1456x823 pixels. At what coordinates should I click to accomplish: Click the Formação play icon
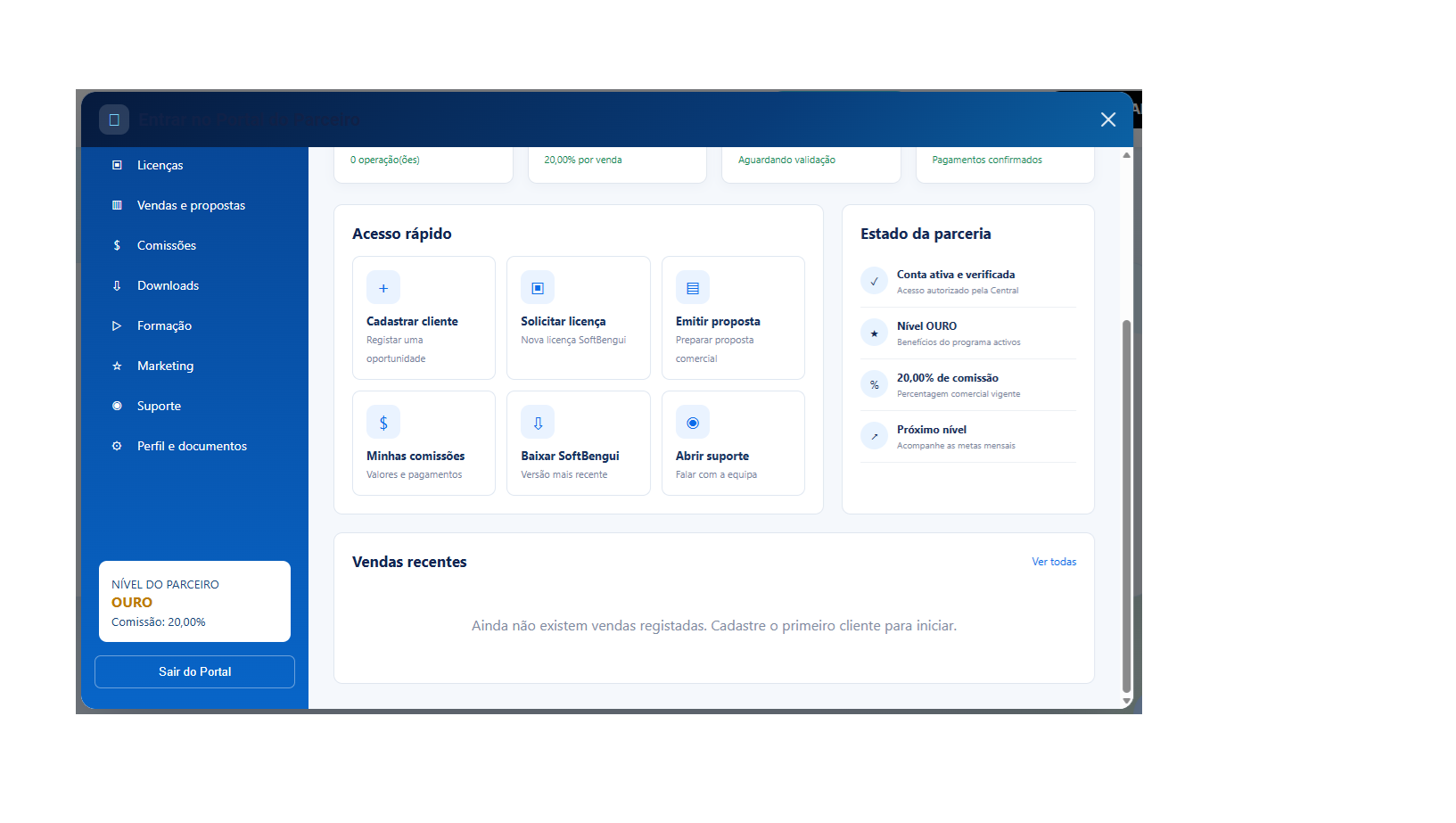[x=117, y=325]
